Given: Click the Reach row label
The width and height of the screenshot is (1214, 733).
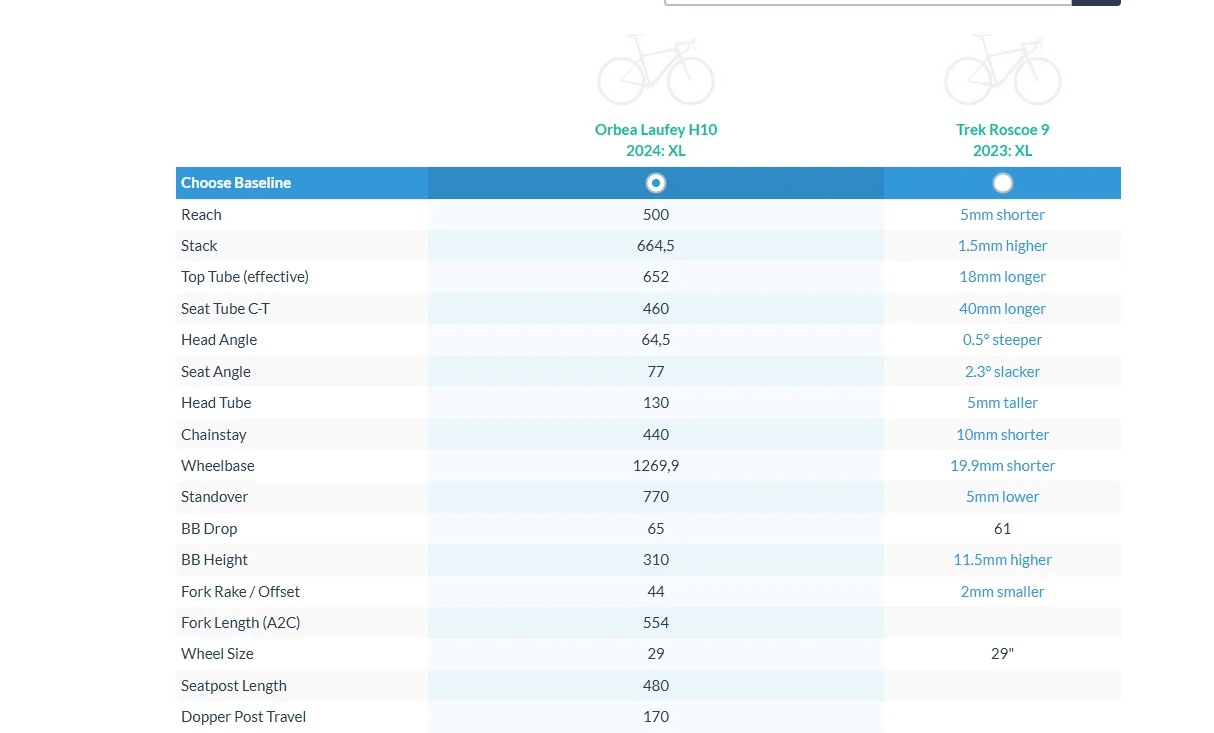Looking at the screenshot, I should (201, 215).
